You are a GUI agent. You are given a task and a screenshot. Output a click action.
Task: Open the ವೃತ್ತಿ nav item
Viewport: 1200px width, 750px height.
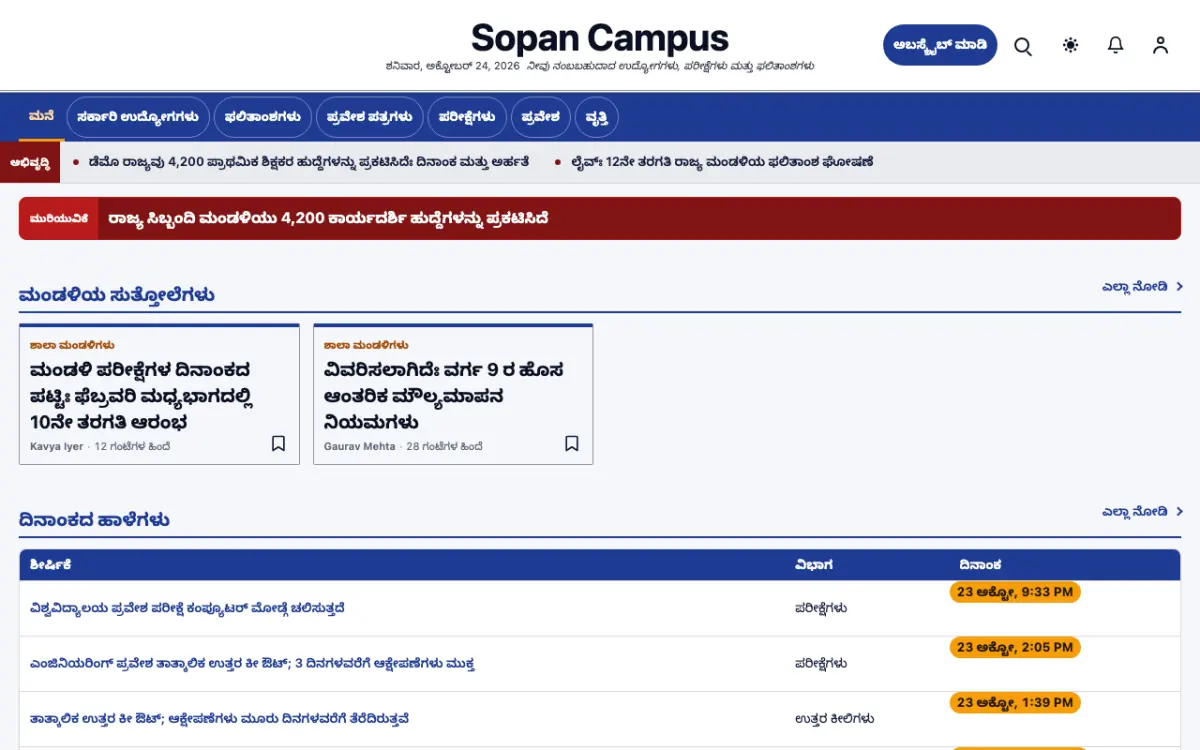tap(597, 117)
